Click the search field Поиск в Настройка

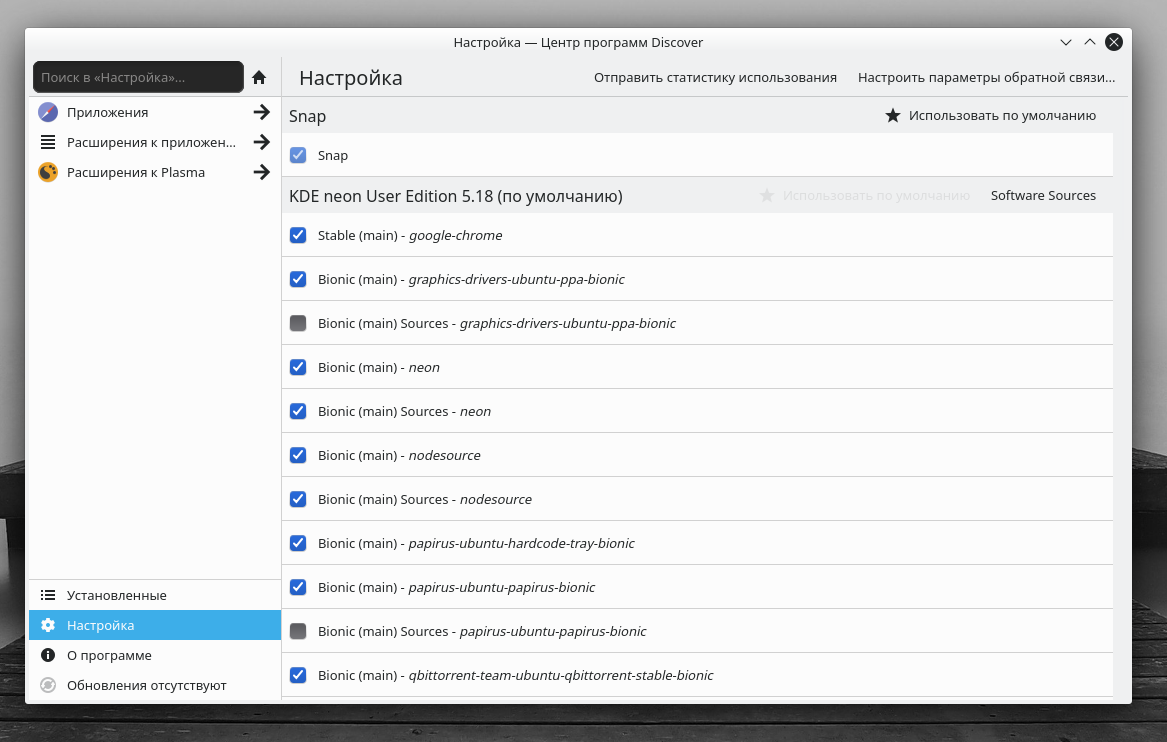tap(138, 76)
